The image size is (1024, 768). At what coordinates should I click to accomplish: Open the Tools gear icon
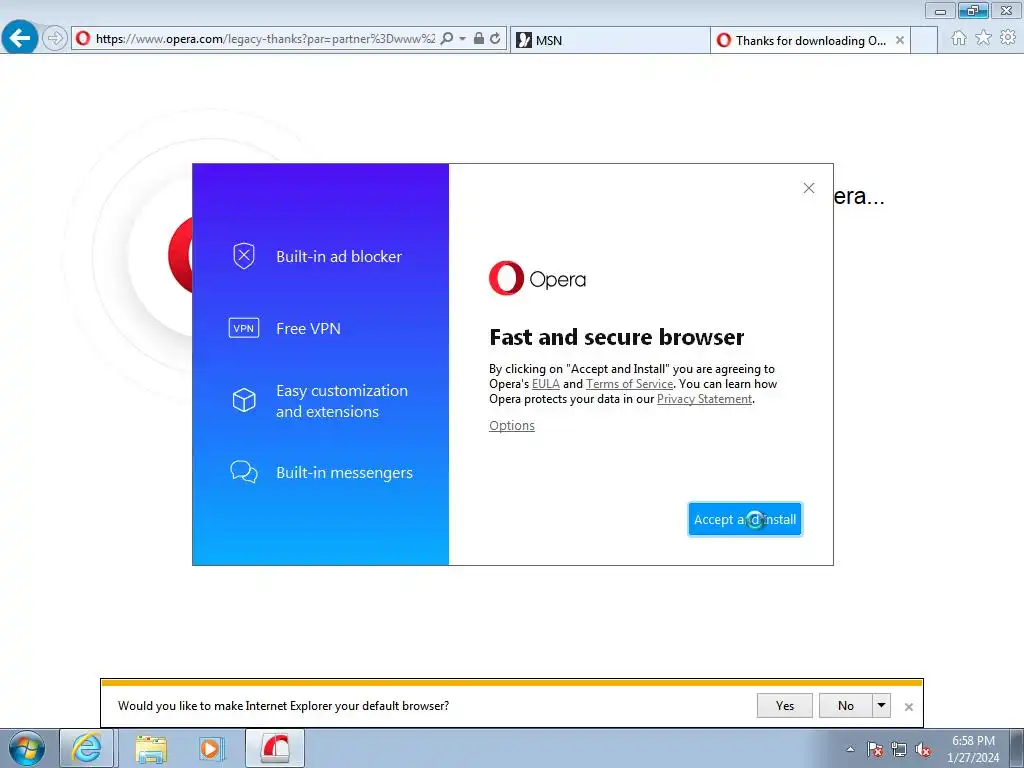click(1008, 38)
